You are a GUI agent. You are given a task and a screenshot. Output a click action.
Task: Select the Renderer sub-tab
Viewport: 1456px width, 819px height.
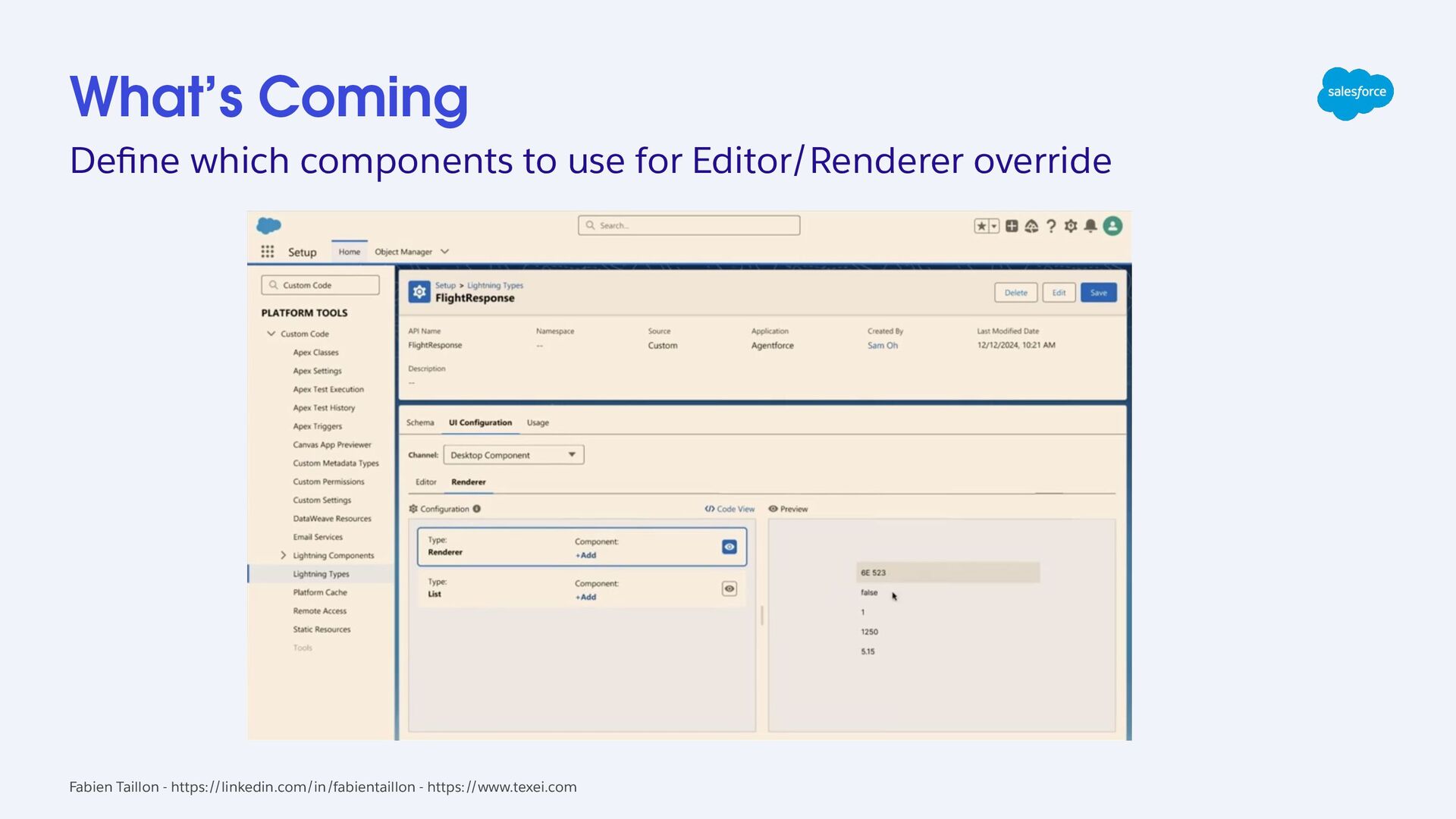coord(469,482)
